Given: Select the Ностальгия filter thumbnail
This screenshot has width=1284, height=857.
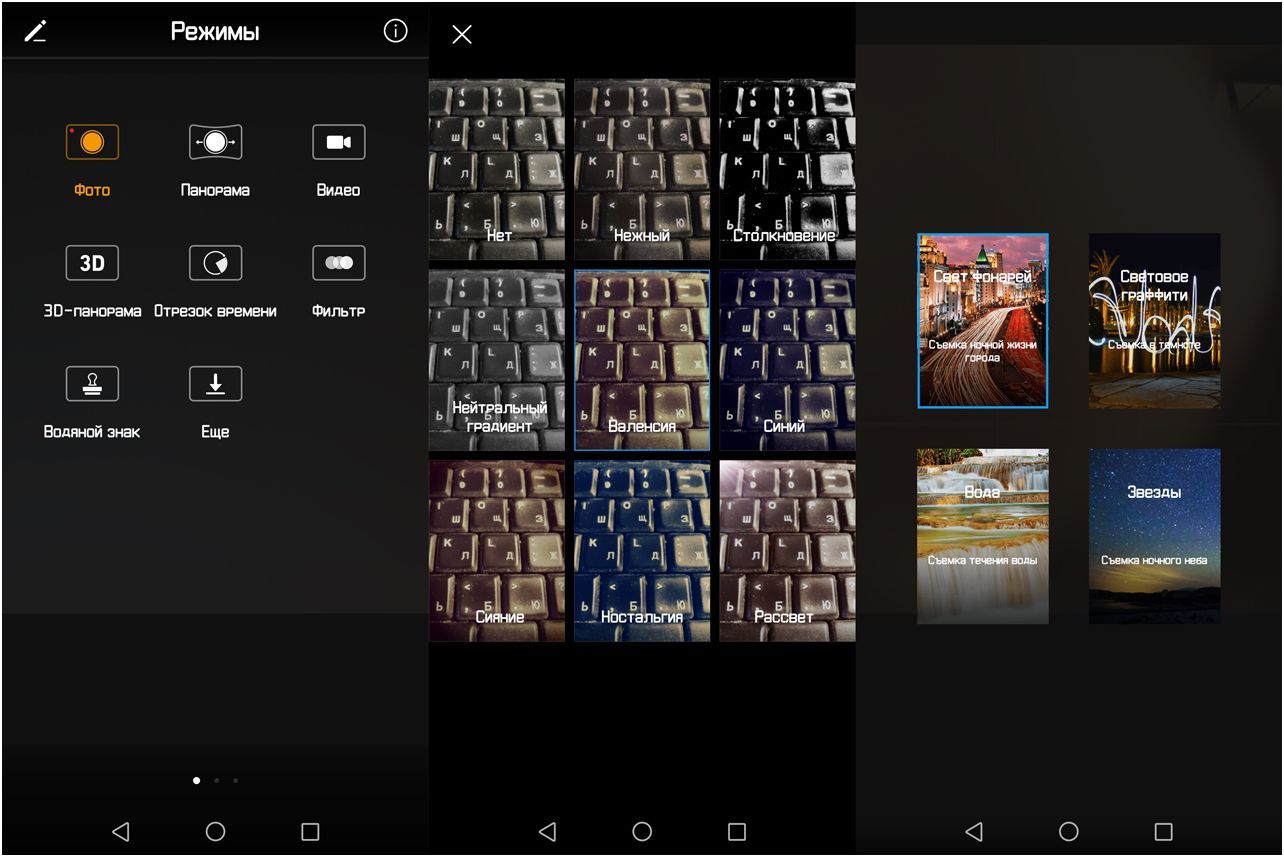Looking at the screenshot, I should pyautogui.click(x=642, y=550).
